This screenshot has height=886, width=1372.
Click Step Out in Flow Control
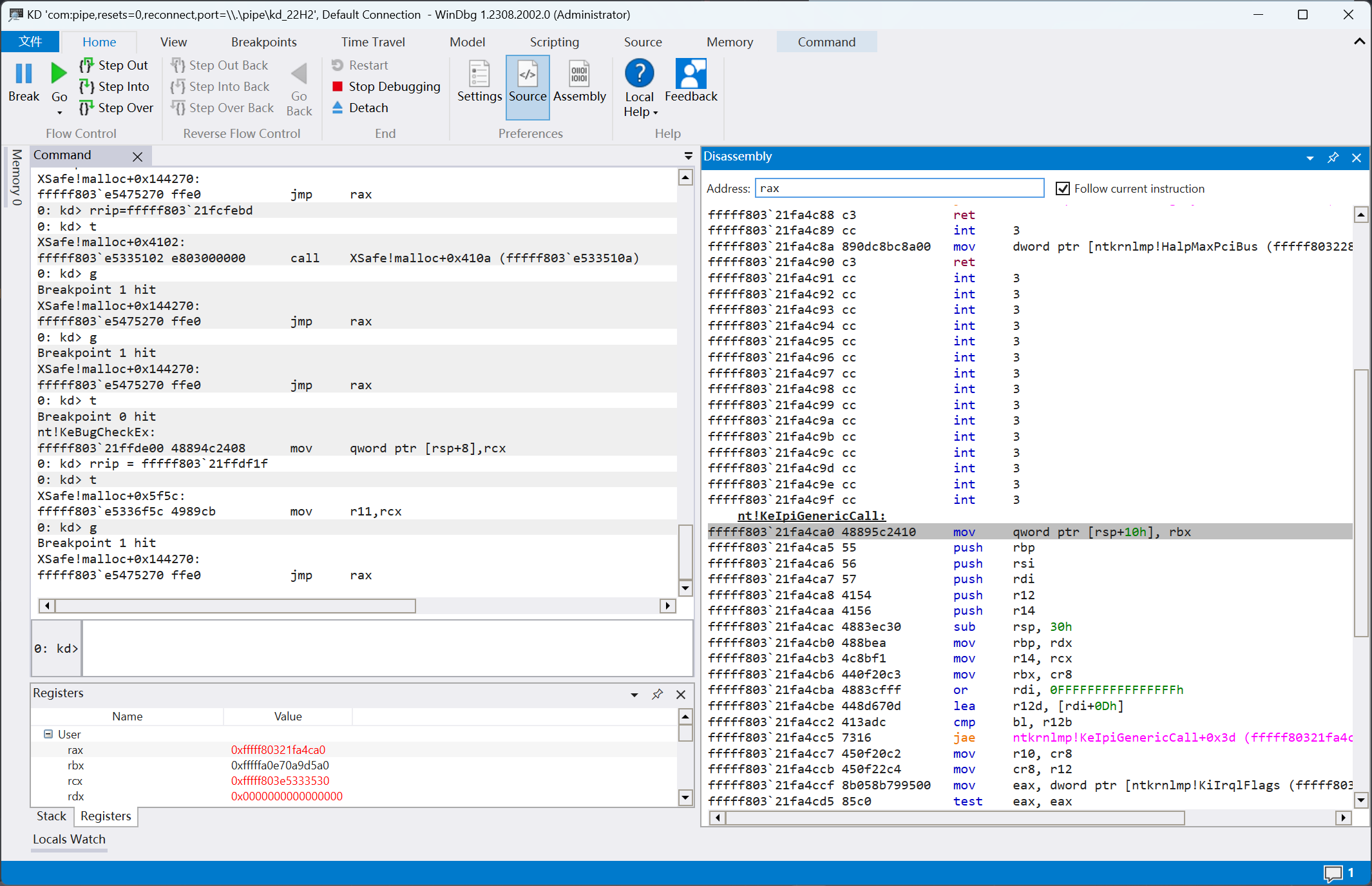click(115, 65)
